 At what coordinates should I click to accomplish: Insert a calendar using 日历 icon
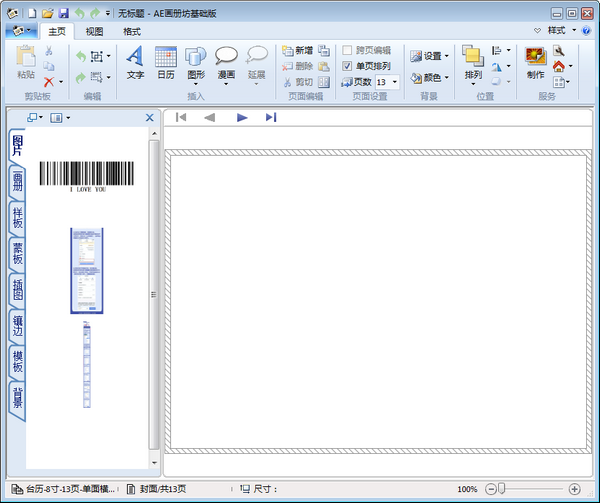pos(166,64)
